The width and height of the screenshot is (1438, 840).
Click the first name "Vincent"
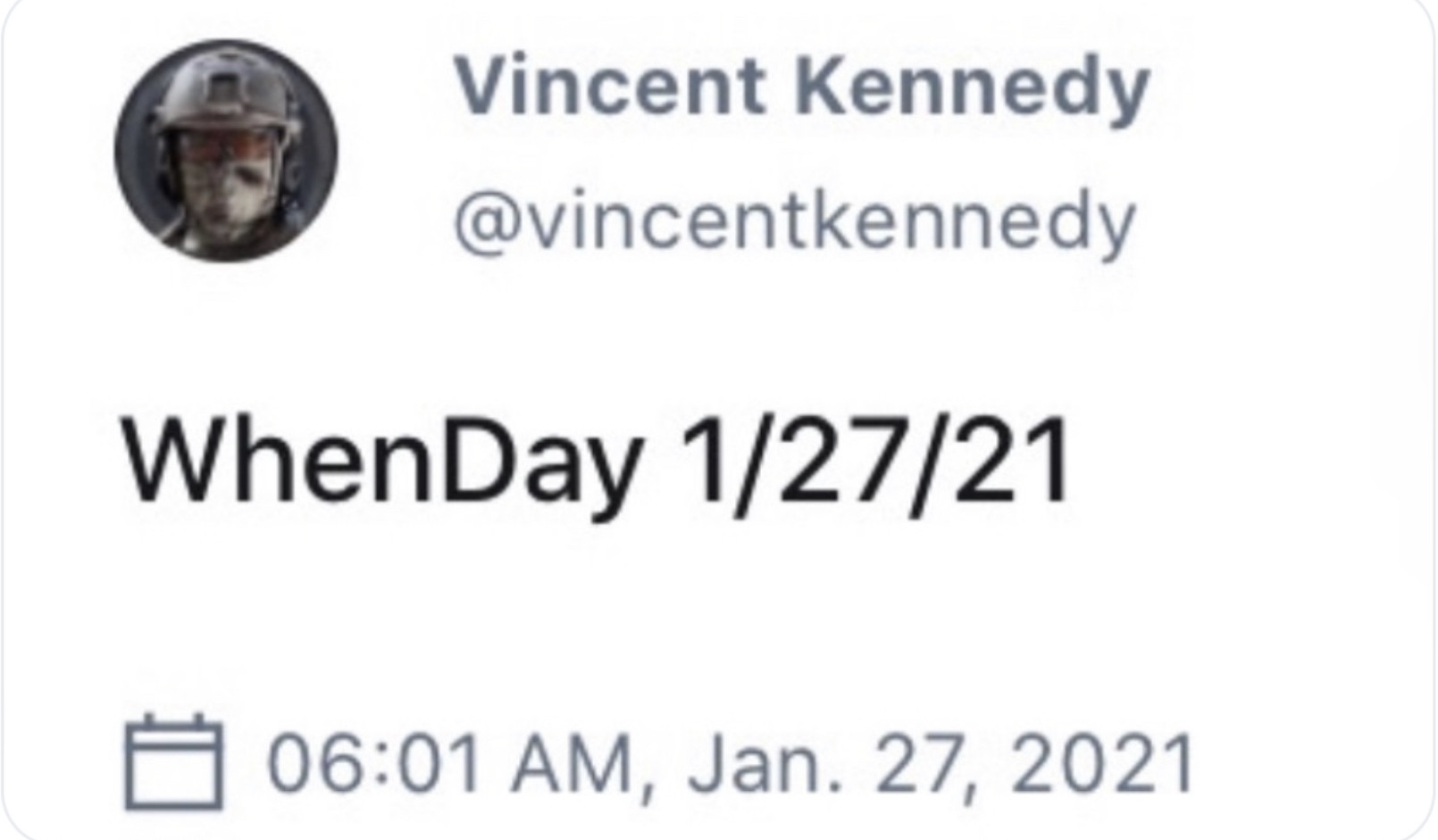[610, 87]
